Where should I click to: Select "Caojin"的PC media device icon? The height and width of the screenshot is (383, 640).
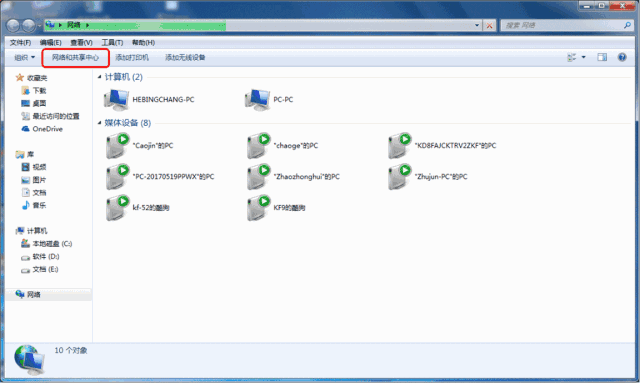[x=118, y=146]
